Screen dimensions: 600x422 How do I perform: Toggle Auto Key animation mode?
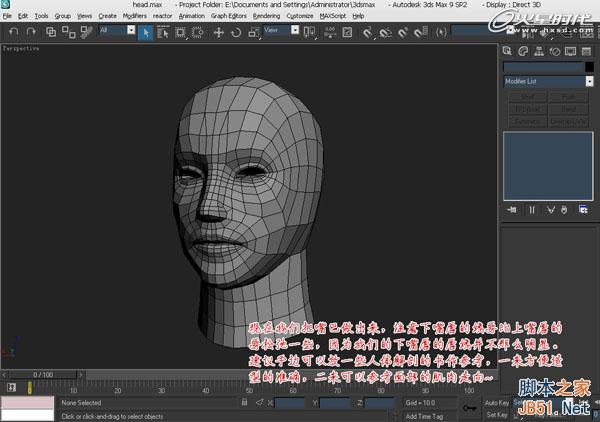(497, 402)
